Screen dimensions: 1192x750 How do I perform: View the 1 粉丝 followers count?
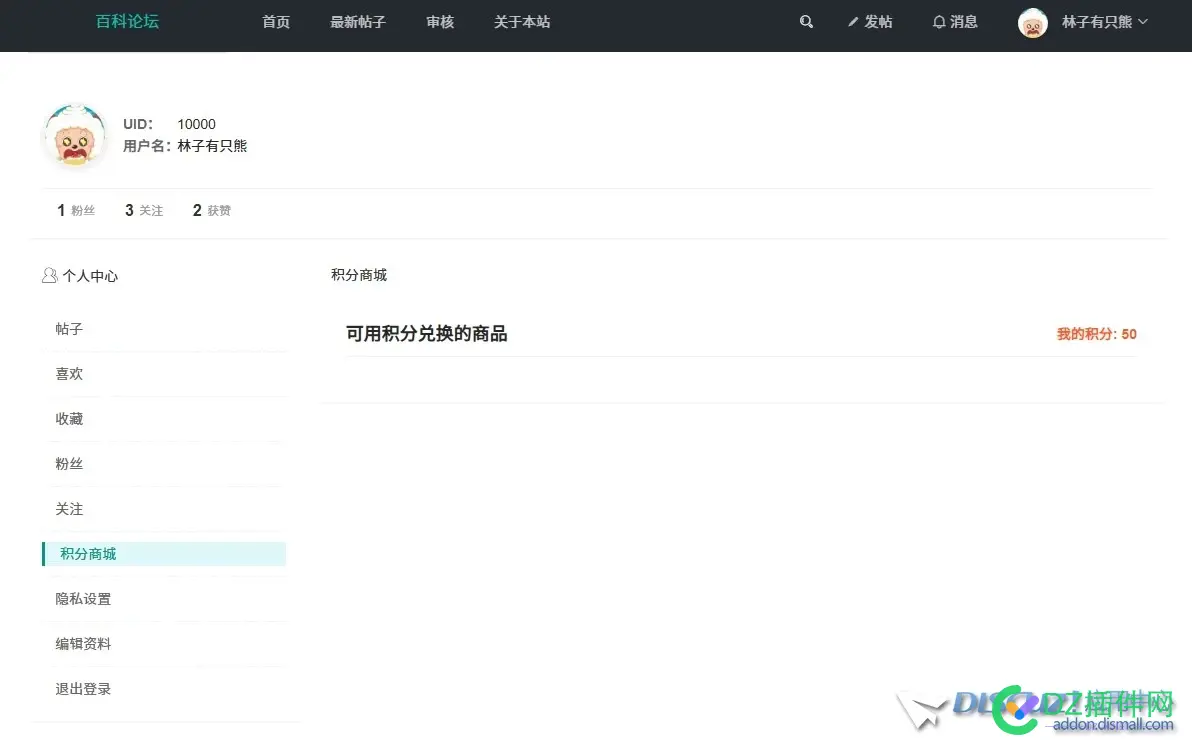click(x=74, y=210)
